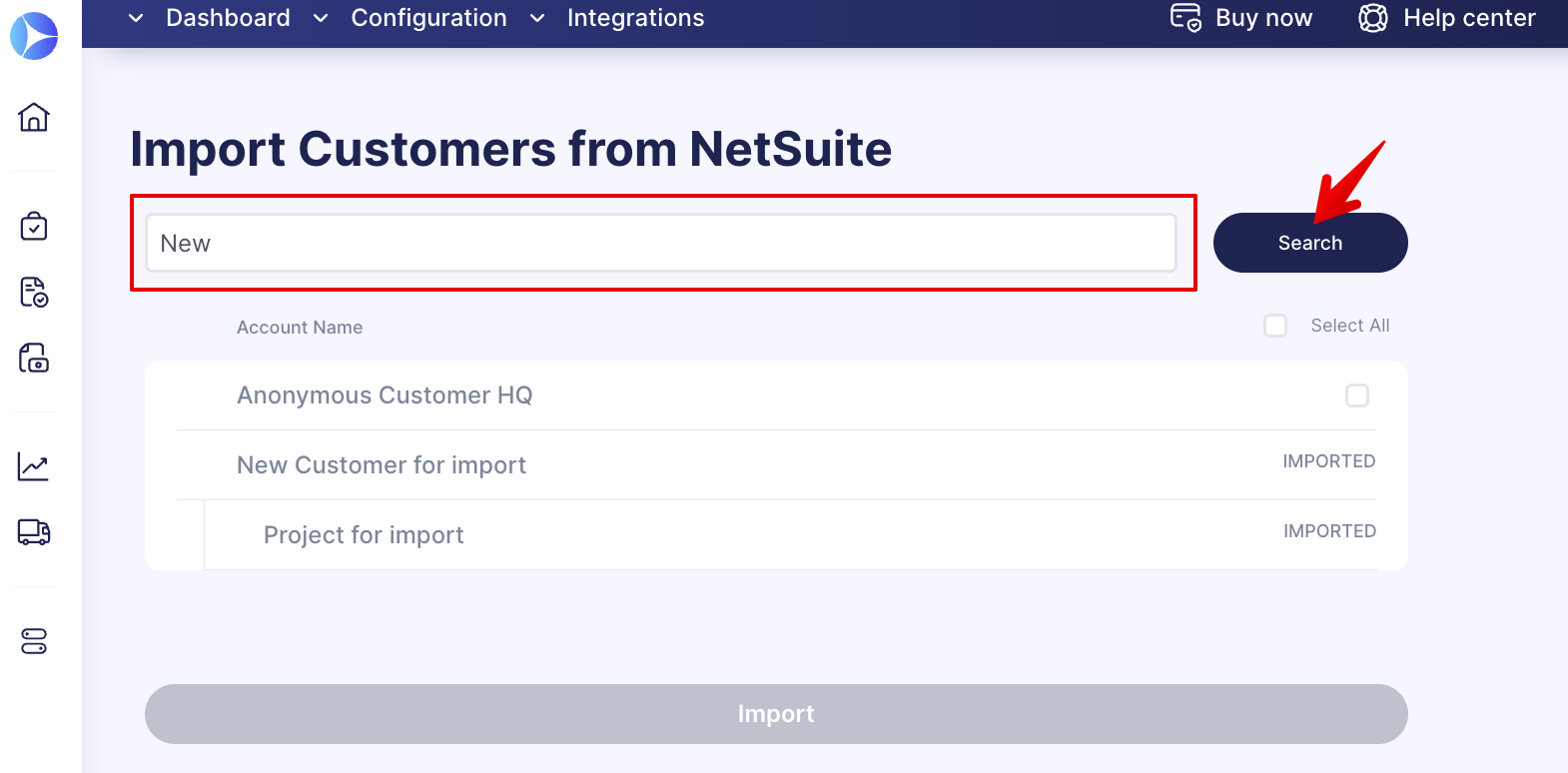Click the Import button
1568x773 pixels.
(x=776, y=714)
